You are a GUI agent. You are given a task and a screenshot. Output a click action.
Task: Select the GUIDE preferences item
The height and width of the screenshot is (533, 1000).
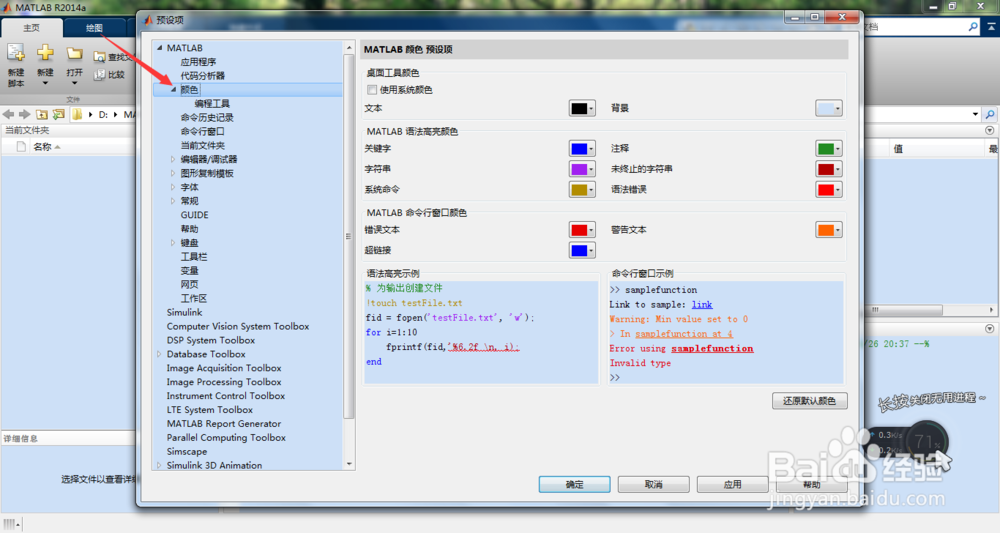(195, 215)
